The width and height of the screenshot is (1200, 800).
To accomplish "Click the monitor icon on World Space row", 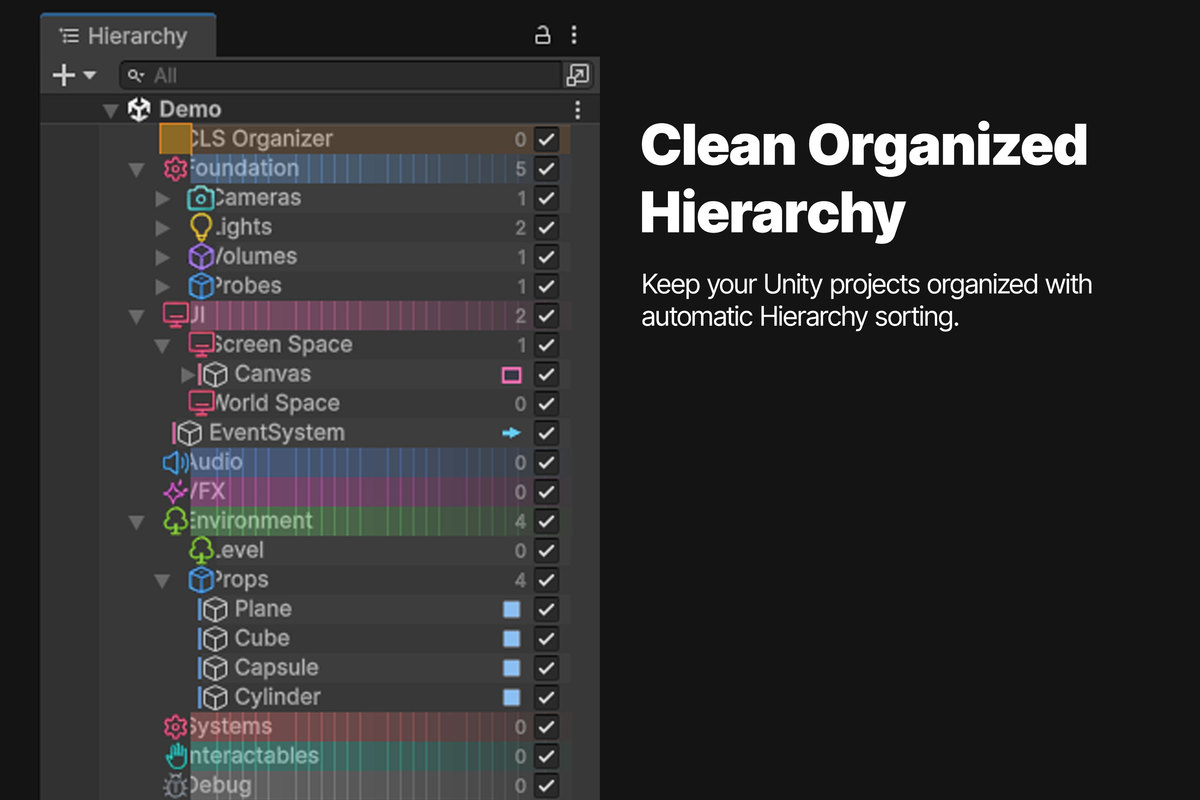I will (201, 403).
